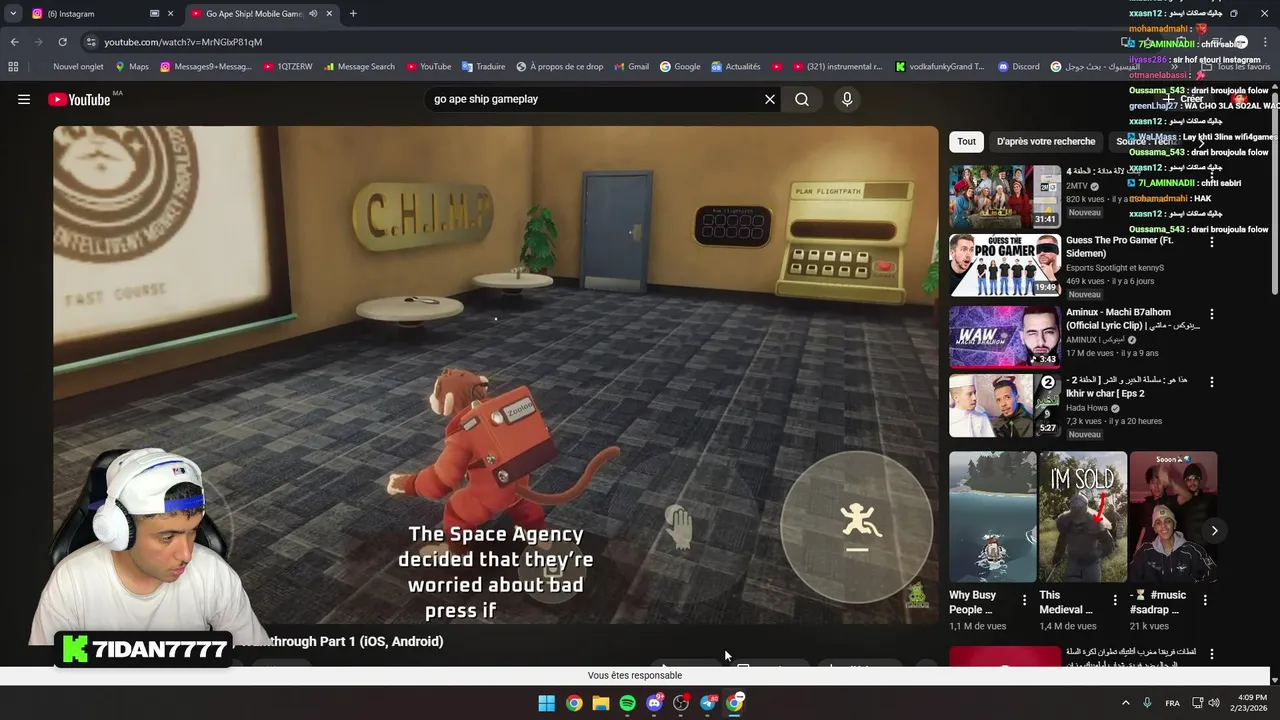Open options for Aminux Machi B7alhom
The image size is (1280, 720).
[1212, 312]
